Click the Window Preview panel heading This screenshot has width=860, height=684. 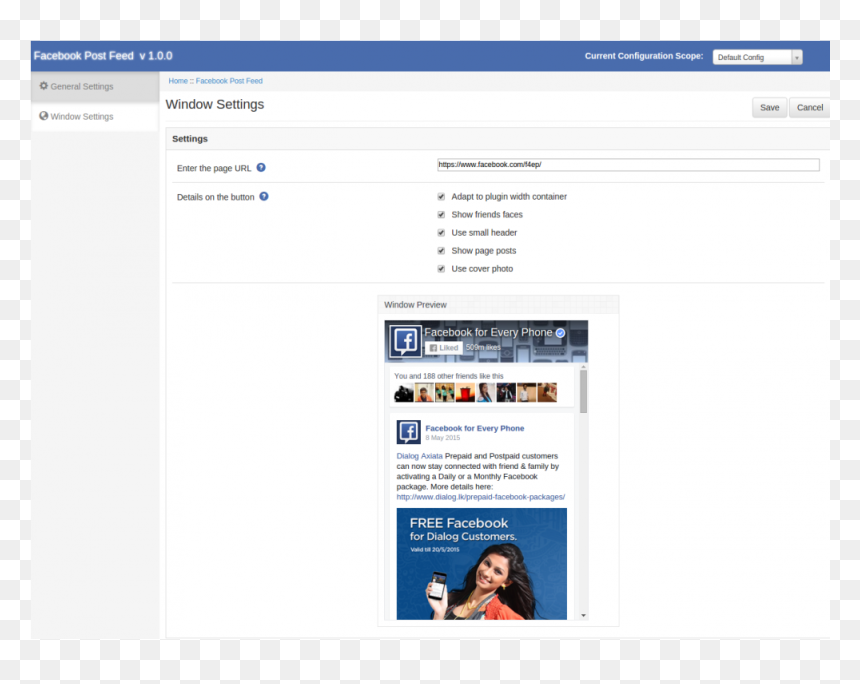point(415,305)
